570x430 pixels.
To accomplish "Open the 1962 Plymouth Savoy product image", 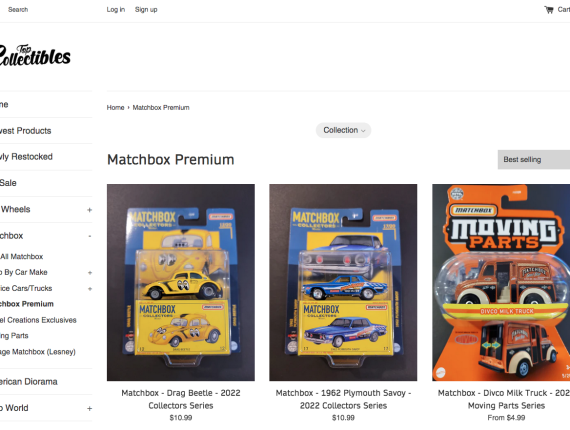I will point(343,282).
